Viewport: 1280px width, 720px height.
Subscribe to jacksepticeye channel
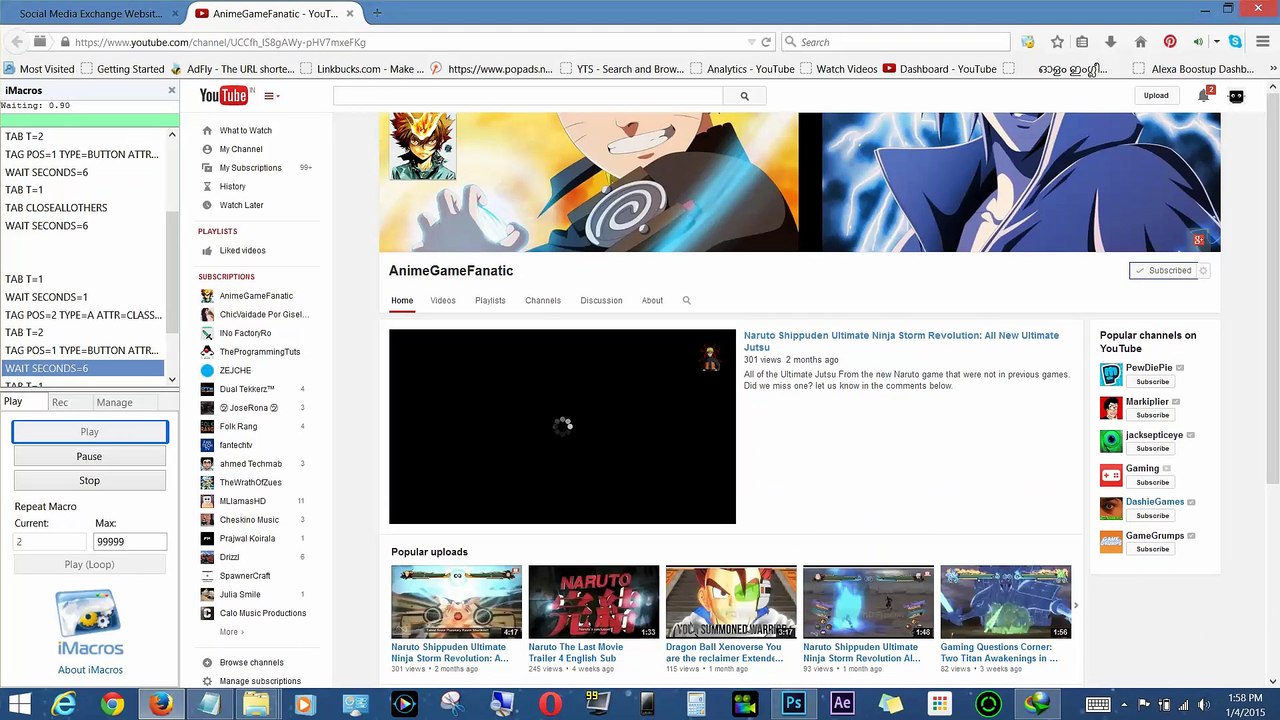pos(1152,448)
